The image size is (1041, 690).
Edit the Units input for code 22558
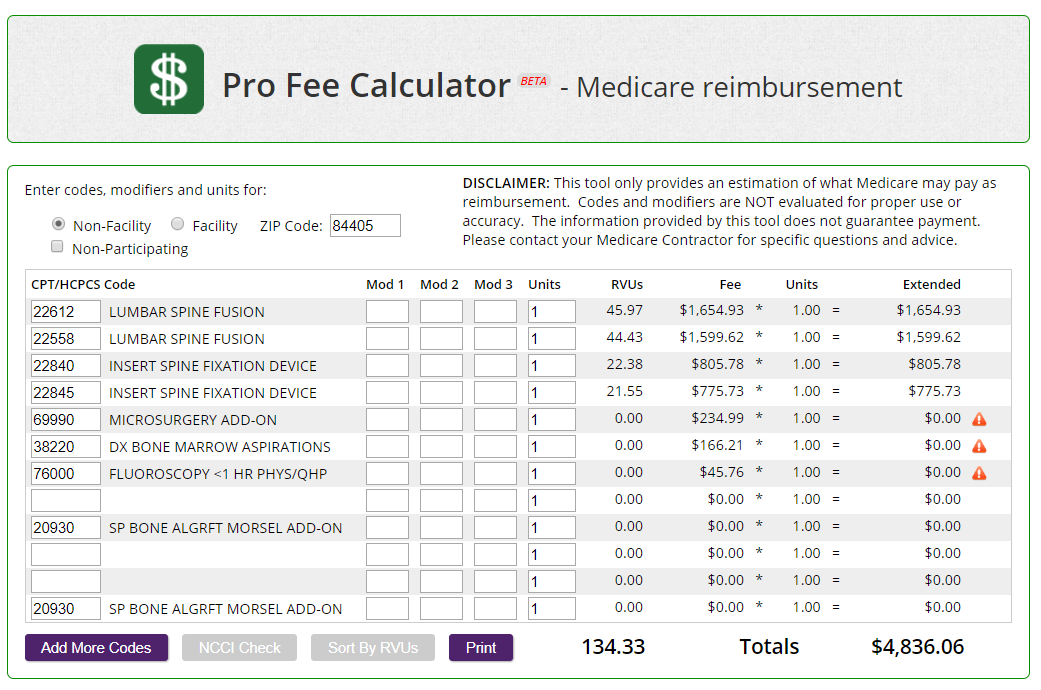pyautogui.click(x=552, y=339)
